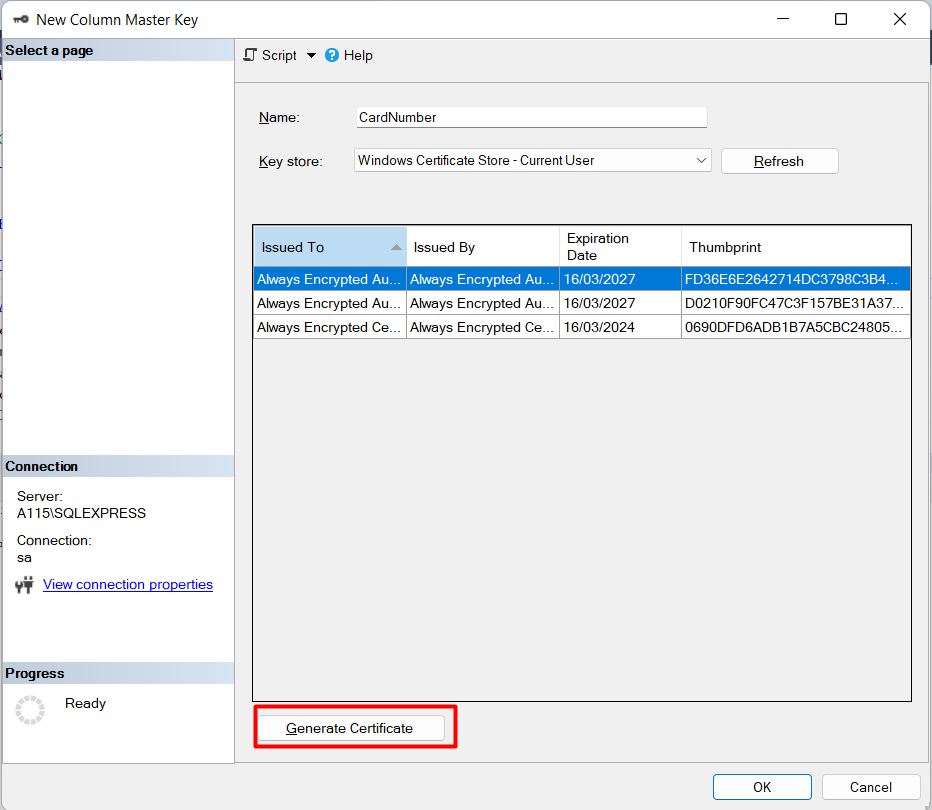
Task: Select certificate with thumbprint starting FD36E6E
Action: 795,279
